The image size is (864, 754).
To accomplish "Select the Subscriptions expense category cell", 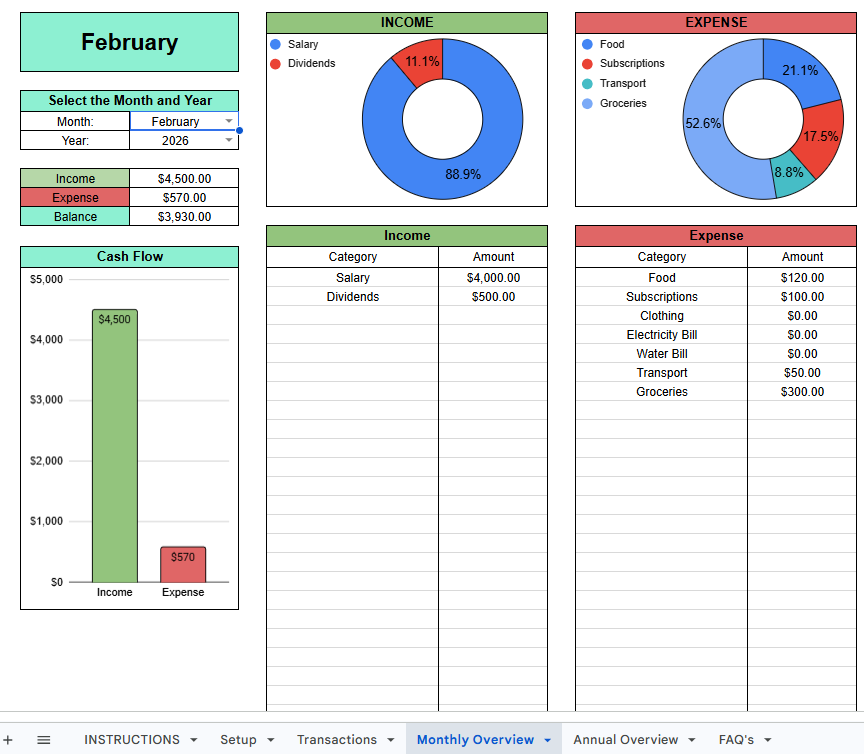I will (662, 297).
